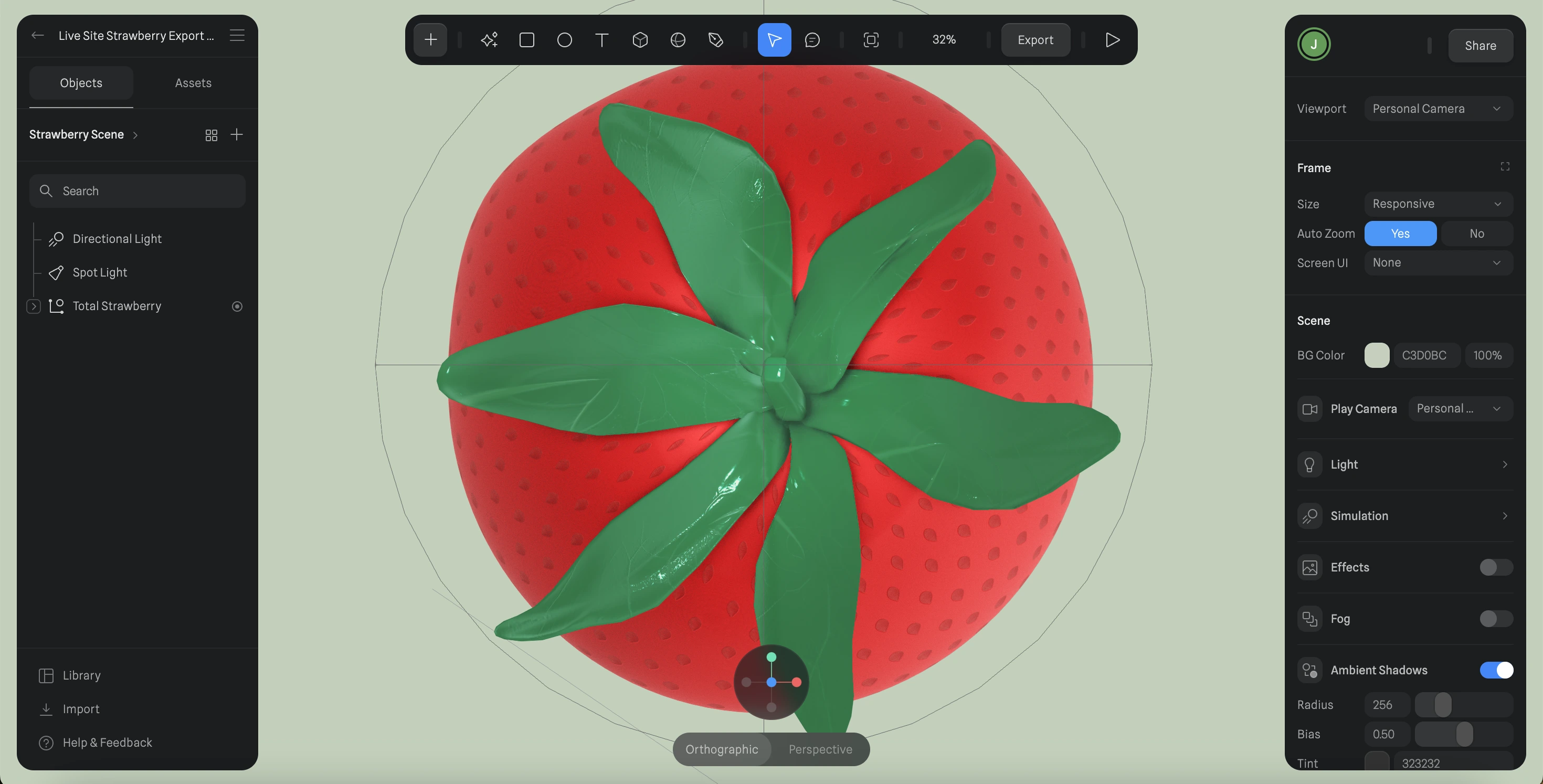Switch view to Perspective
Viewport: 1543px width, 784px height.
coord(820,749)
